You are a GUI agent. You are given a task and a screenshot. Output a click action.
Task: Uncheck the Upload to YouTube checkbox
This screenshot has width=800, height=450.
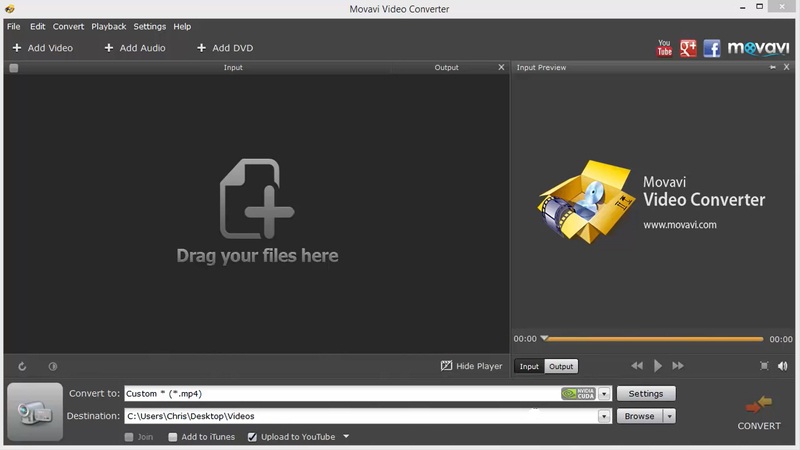252,437
